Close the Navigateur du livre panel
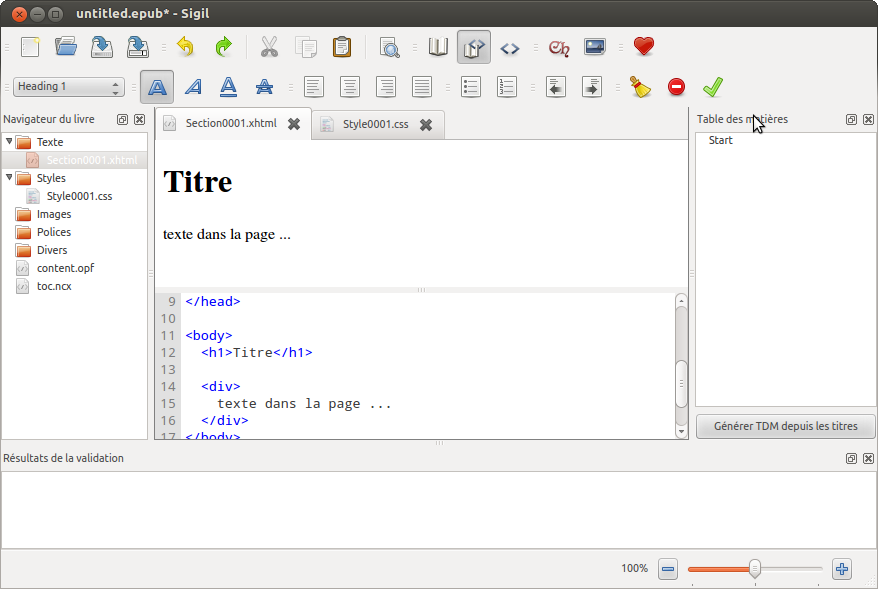This screenshot has height=589, width=878. [x=139, y=119]
